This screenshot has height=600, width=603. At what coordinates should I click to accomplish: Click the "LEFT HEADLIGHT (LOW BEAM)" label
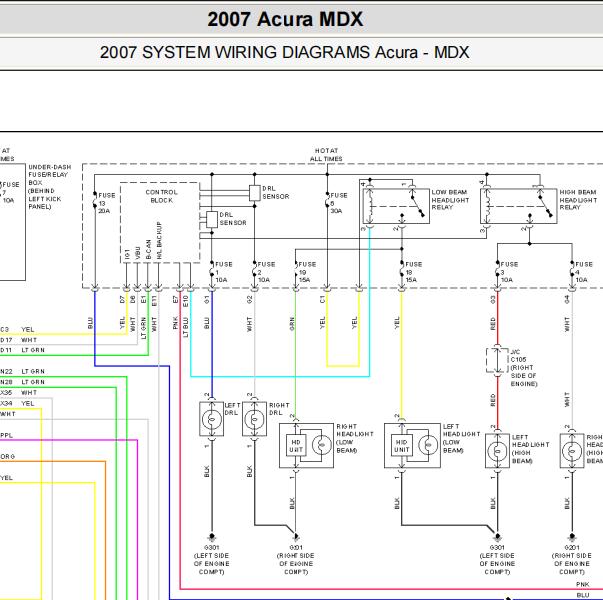coord(461,438)
